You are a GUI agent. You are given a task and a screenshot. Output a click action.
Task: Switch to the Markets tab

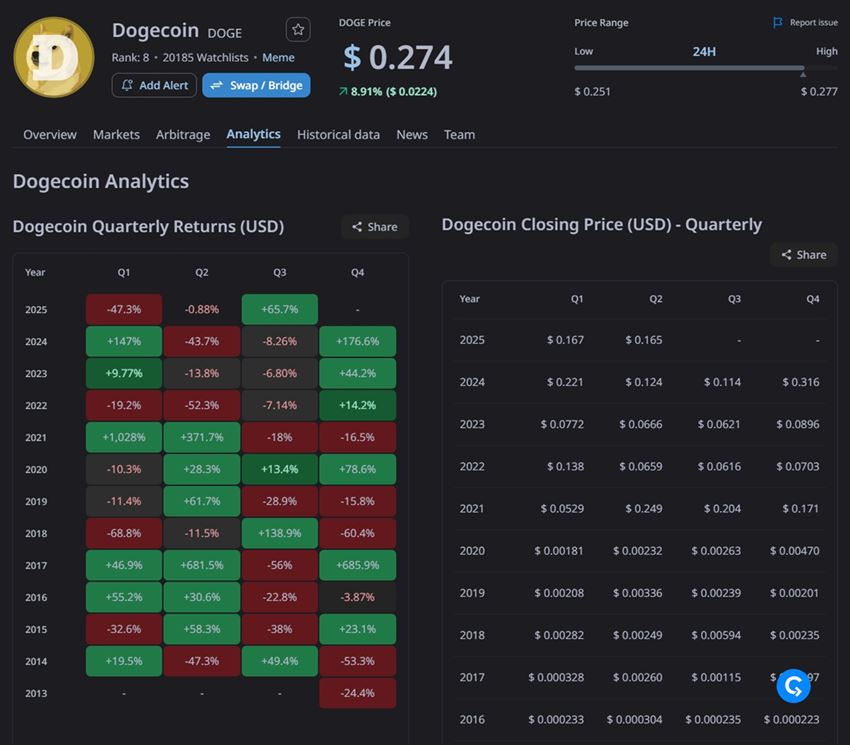click(x=116, y=134)
